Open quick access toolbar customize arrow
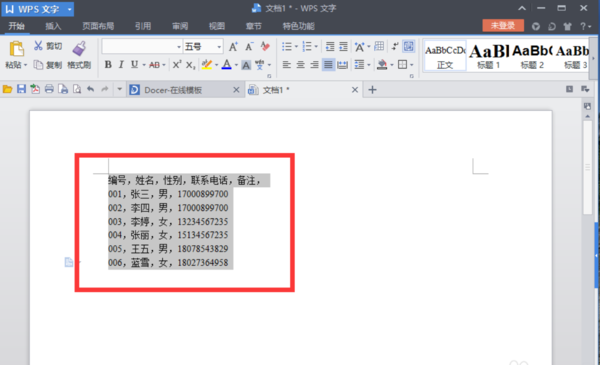 click(119, 90)
